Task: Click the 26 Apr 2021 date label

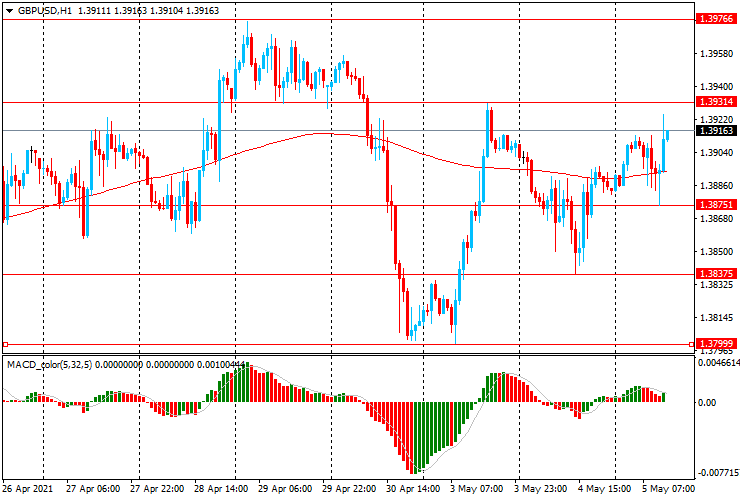Action: (x=28, y=488)
